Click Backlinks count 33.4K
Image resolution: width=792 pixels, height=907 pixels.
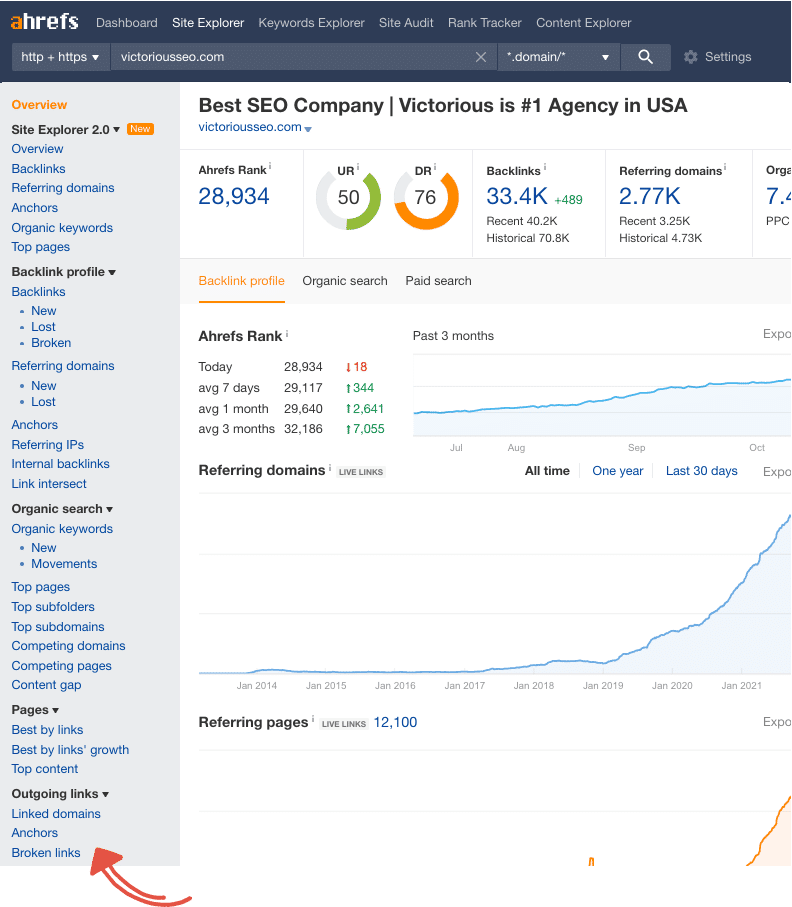[x=517, y=197]
